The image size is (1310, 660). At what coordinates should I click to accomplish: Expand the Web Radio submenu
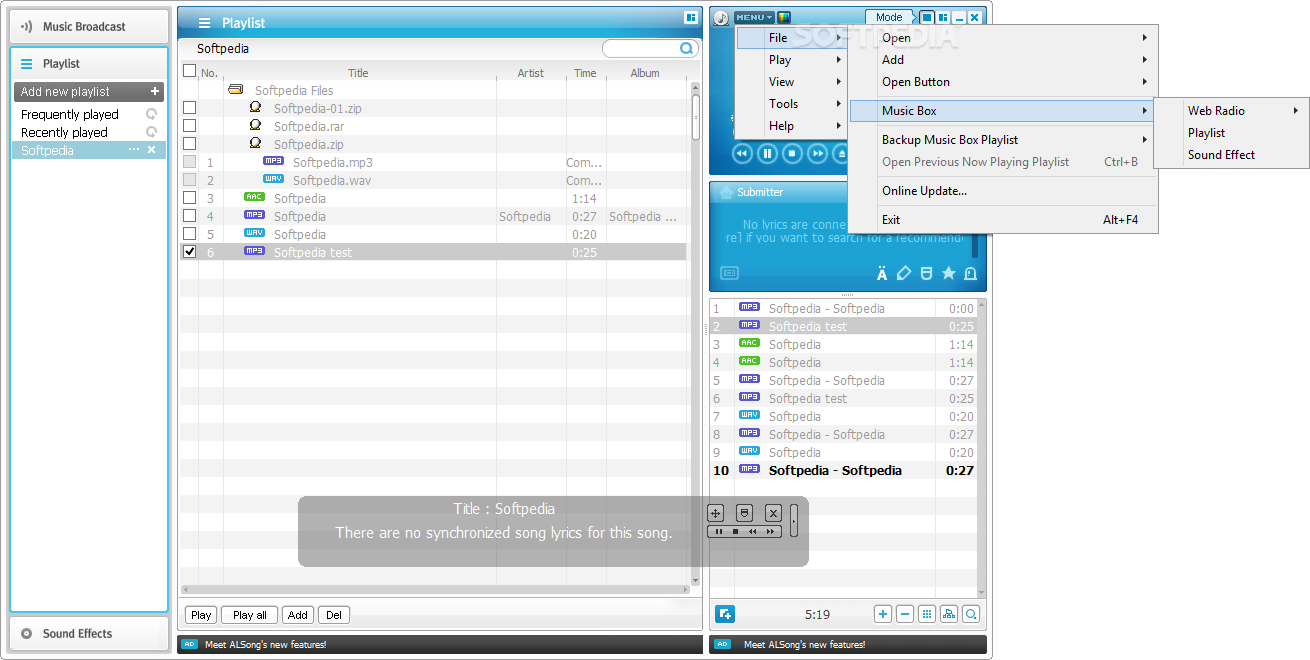1232,111
